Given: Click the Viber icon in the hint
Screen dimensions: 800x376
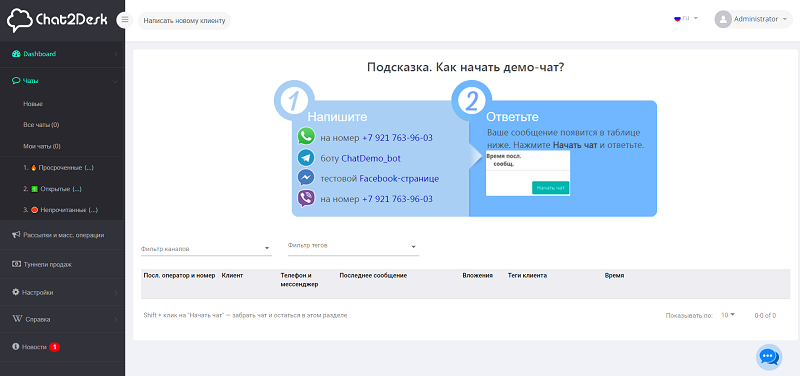Looking at the screenshot, I should click(x=306, y=198).
